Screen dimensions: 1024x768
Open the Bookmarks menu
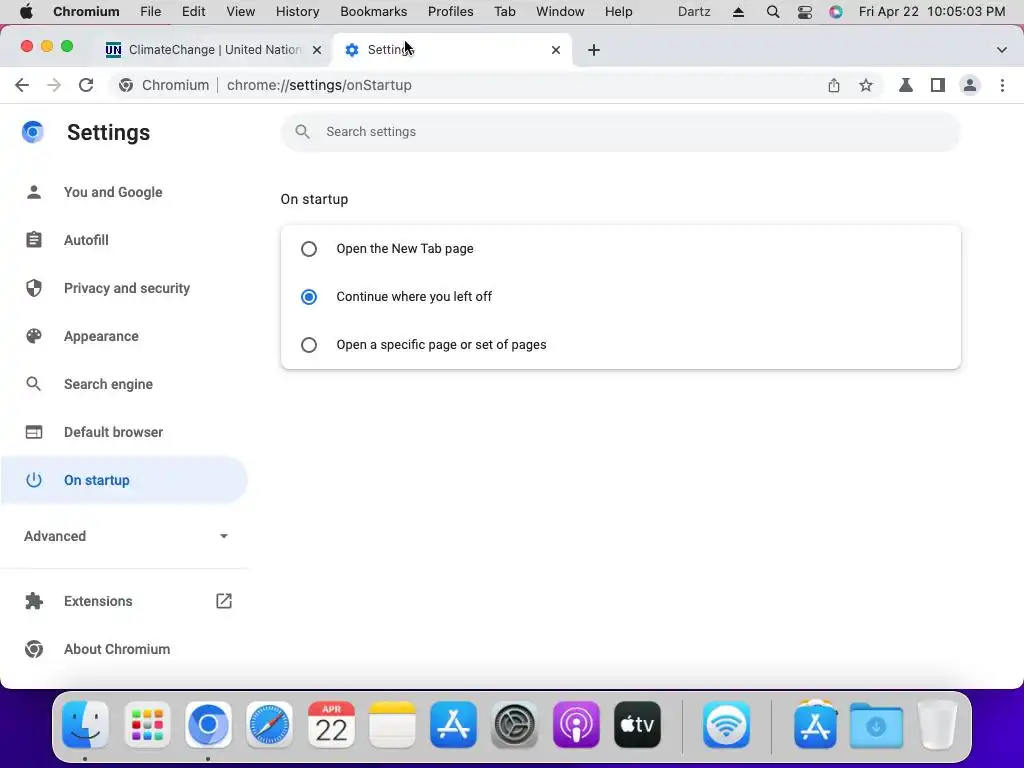pyautogui.click(x=374, y=12)
